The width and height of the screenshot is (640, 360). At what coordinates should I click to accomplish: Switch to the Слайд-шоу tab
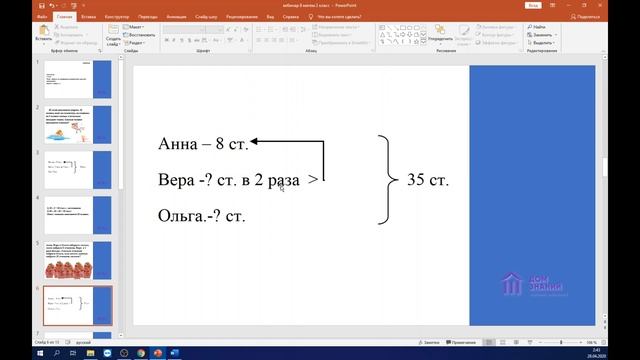pyautogui.click(x=206, y=17)
